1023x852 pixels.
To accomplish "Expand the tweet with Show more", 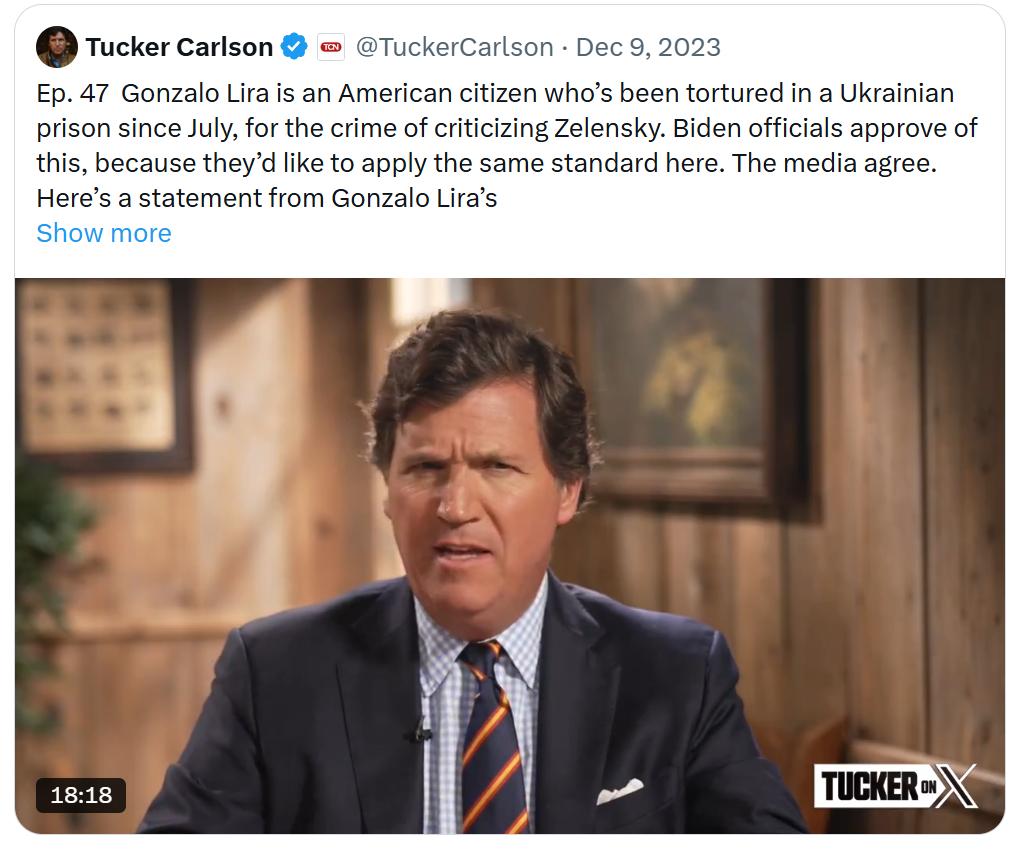I will click(104, 233).
